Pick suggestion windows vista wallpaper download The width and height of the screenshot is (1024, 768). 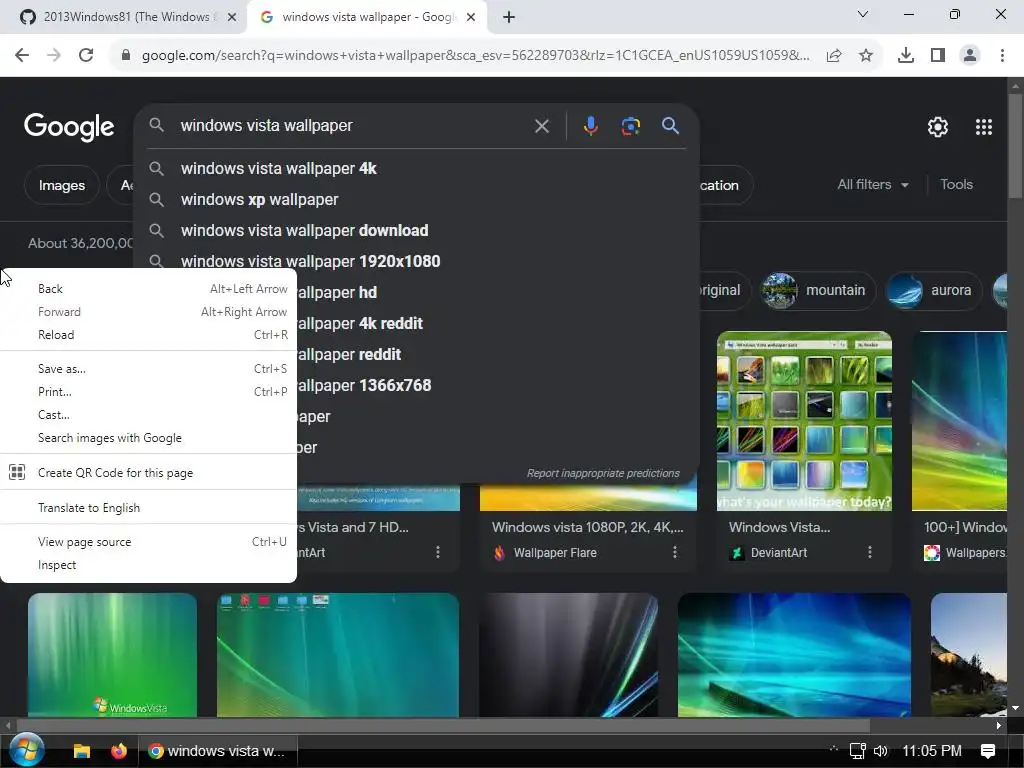417,231
